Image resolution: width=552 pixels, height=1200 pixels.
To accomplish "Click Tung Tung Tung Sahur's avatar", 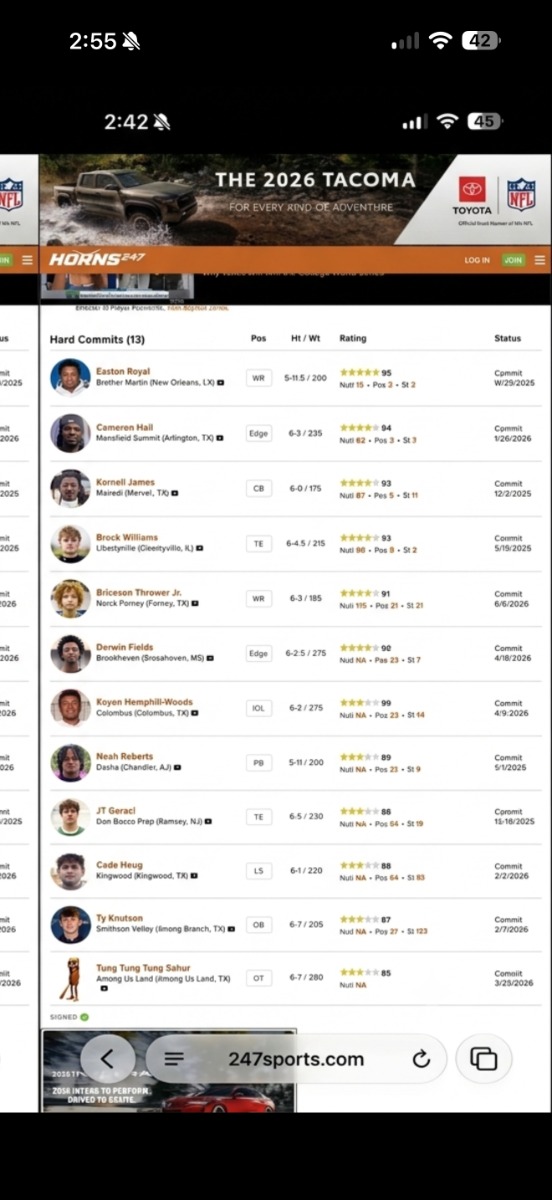I will pyautogui.click(x=70, y=977).
